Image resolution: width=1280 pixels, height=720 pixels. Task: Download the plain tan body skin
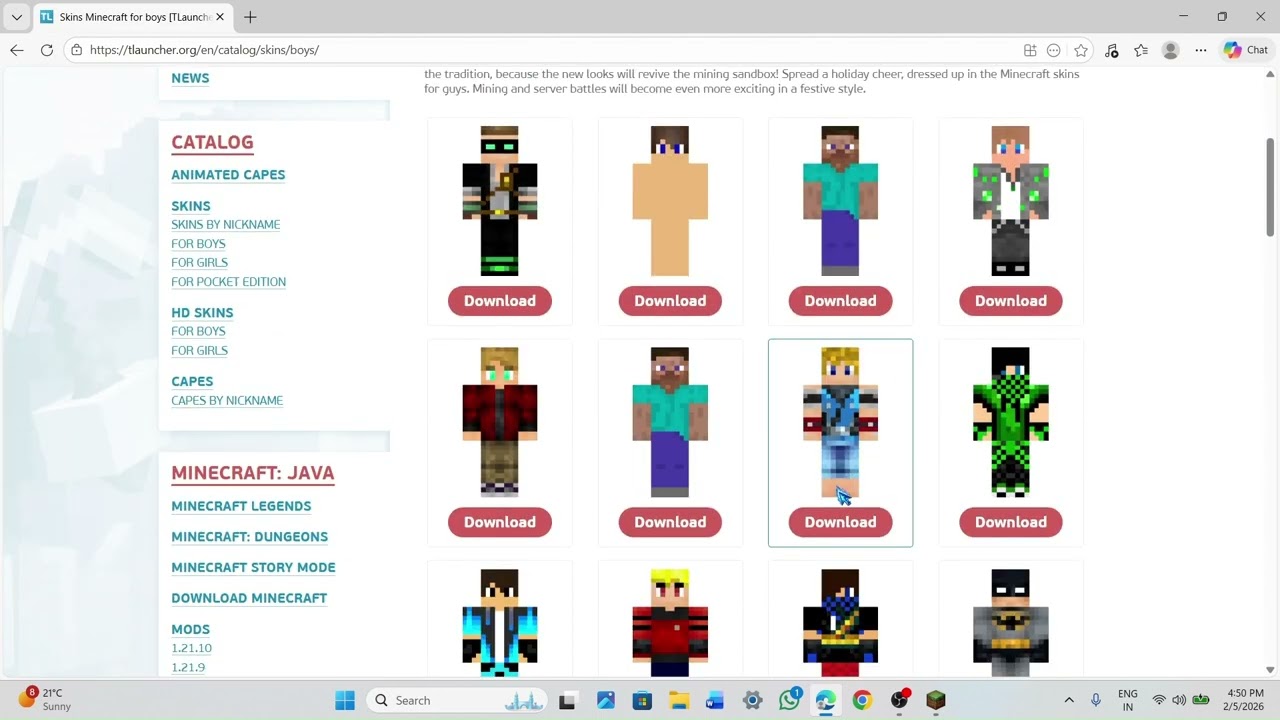[x=670, y=301]
